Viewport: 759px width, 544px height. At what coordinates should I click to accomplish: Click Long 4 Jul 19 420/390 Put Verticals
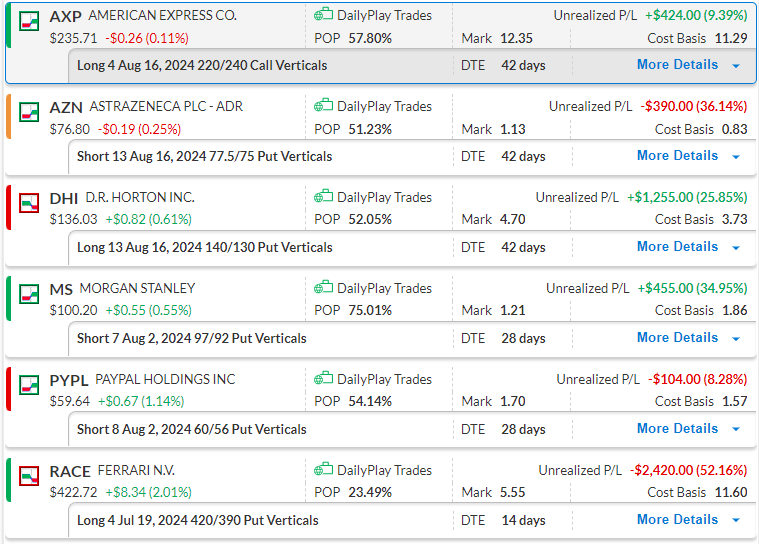pyautogui.click(x=197, y=520)
